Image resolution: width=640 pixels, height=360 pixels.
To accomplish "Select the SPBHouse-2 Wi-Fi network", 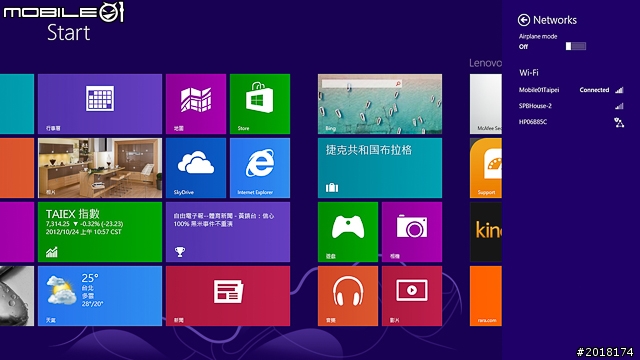I will point(571,106).
